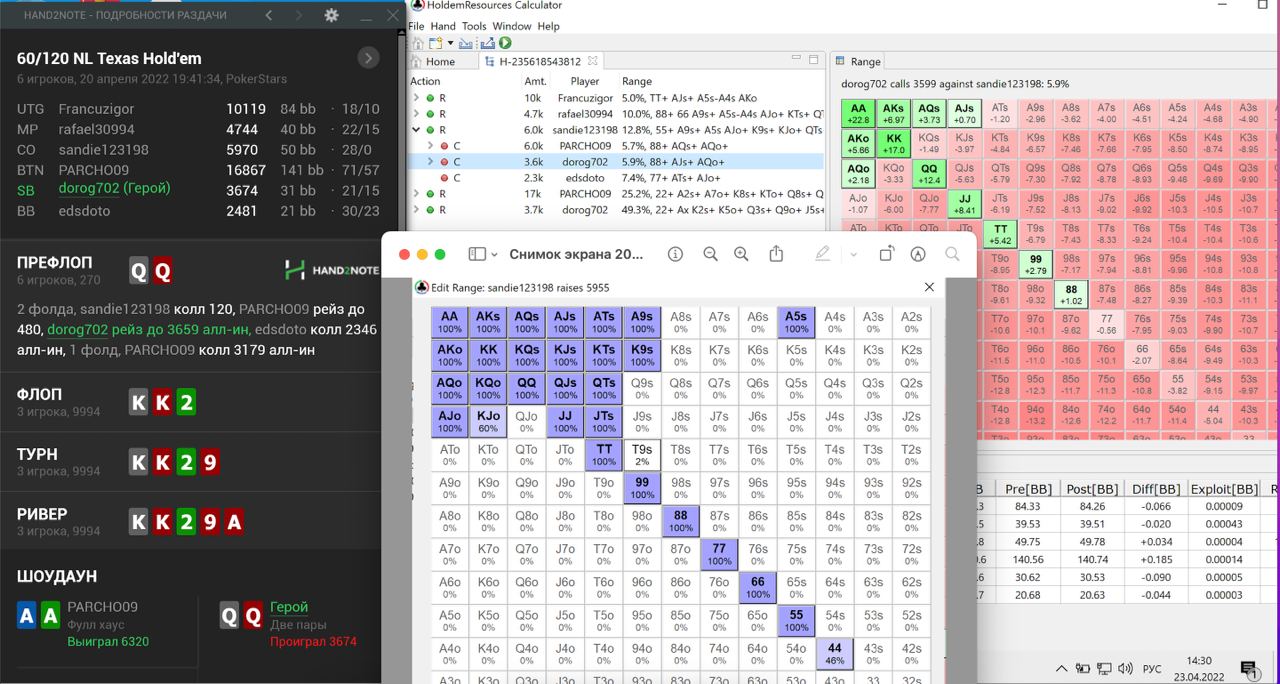Open the new hand dropdown arrow in toolbar
Image resolution: width=1280 pixels, height=684 pixels.
(450, 43)
